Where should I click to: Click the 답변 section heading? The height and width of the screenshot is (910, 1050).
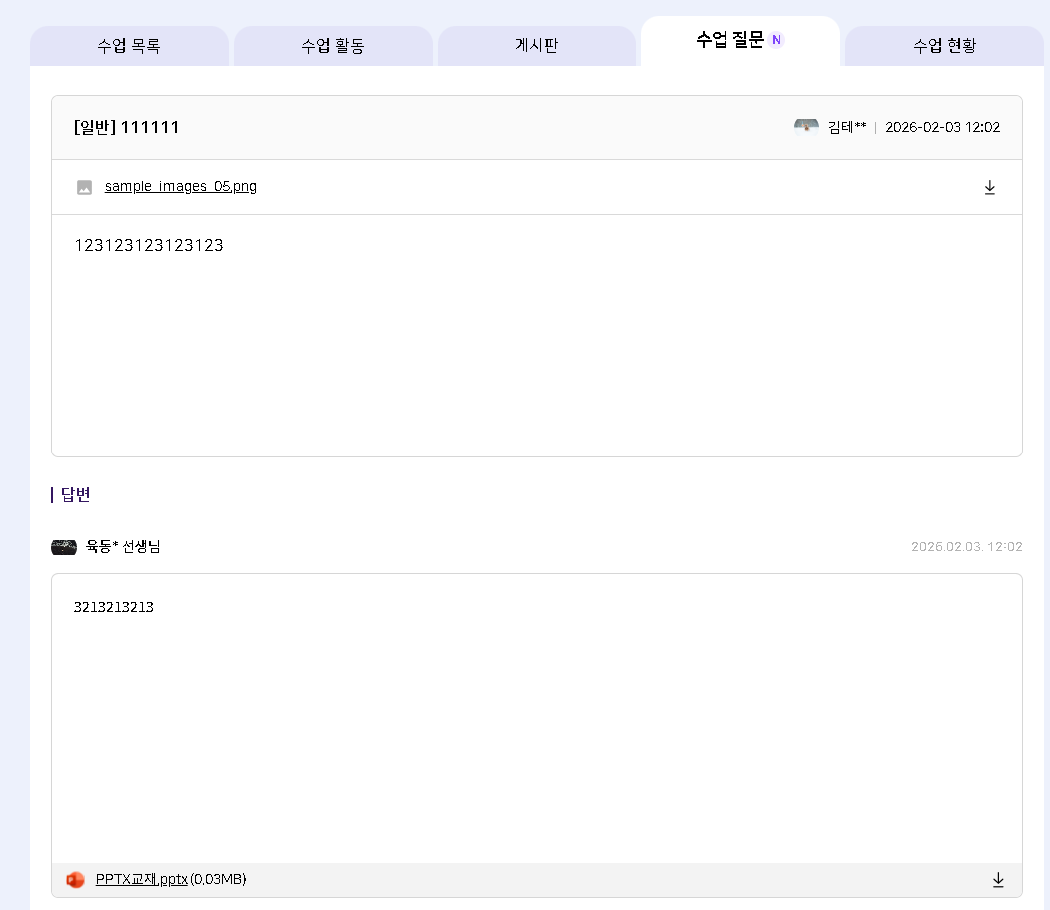(x=75, y=494)
